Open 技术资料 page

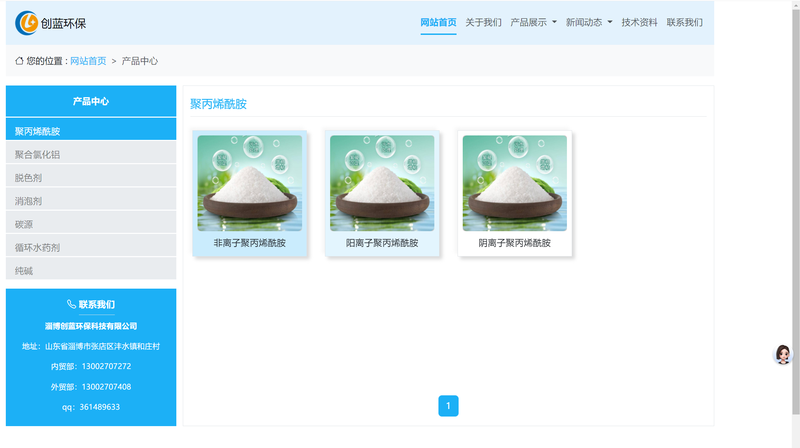point(639,22)
